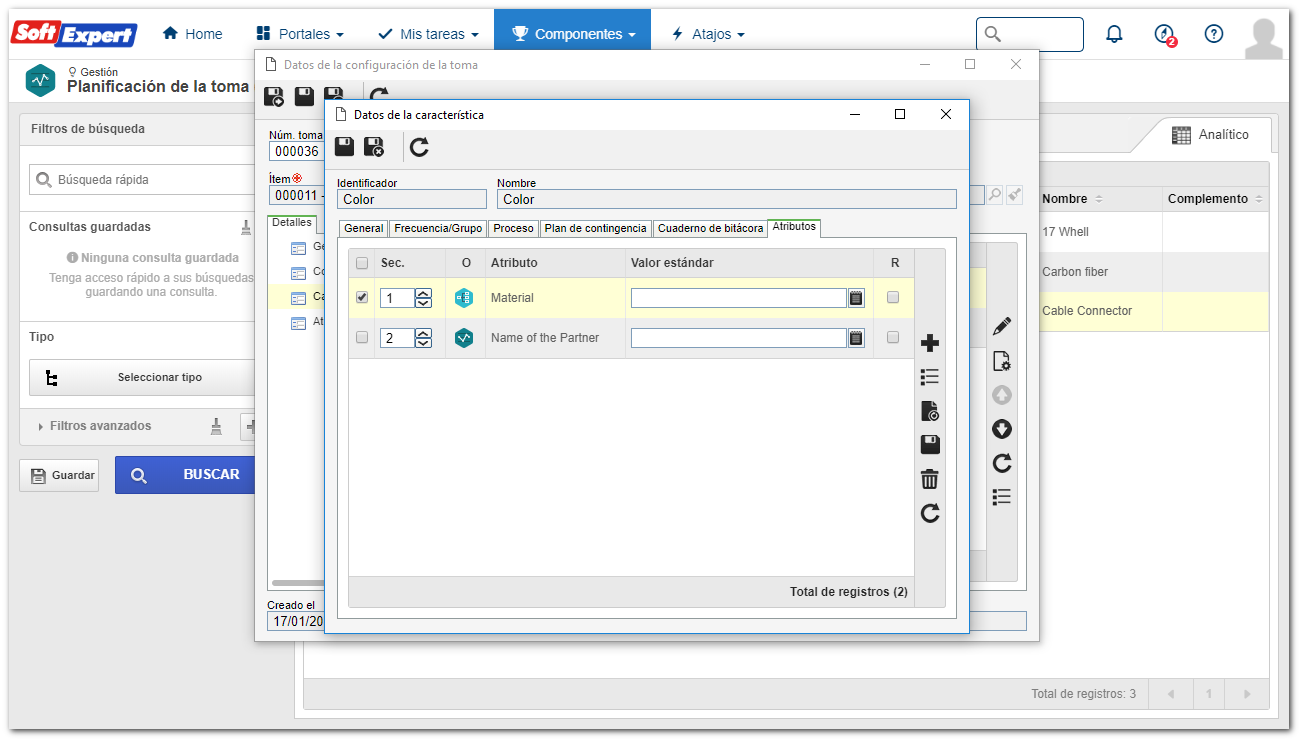The height and width of the screenshot is (739, 1299).
Task: Toggle required checkbox for Material
Action: point(893,297)
